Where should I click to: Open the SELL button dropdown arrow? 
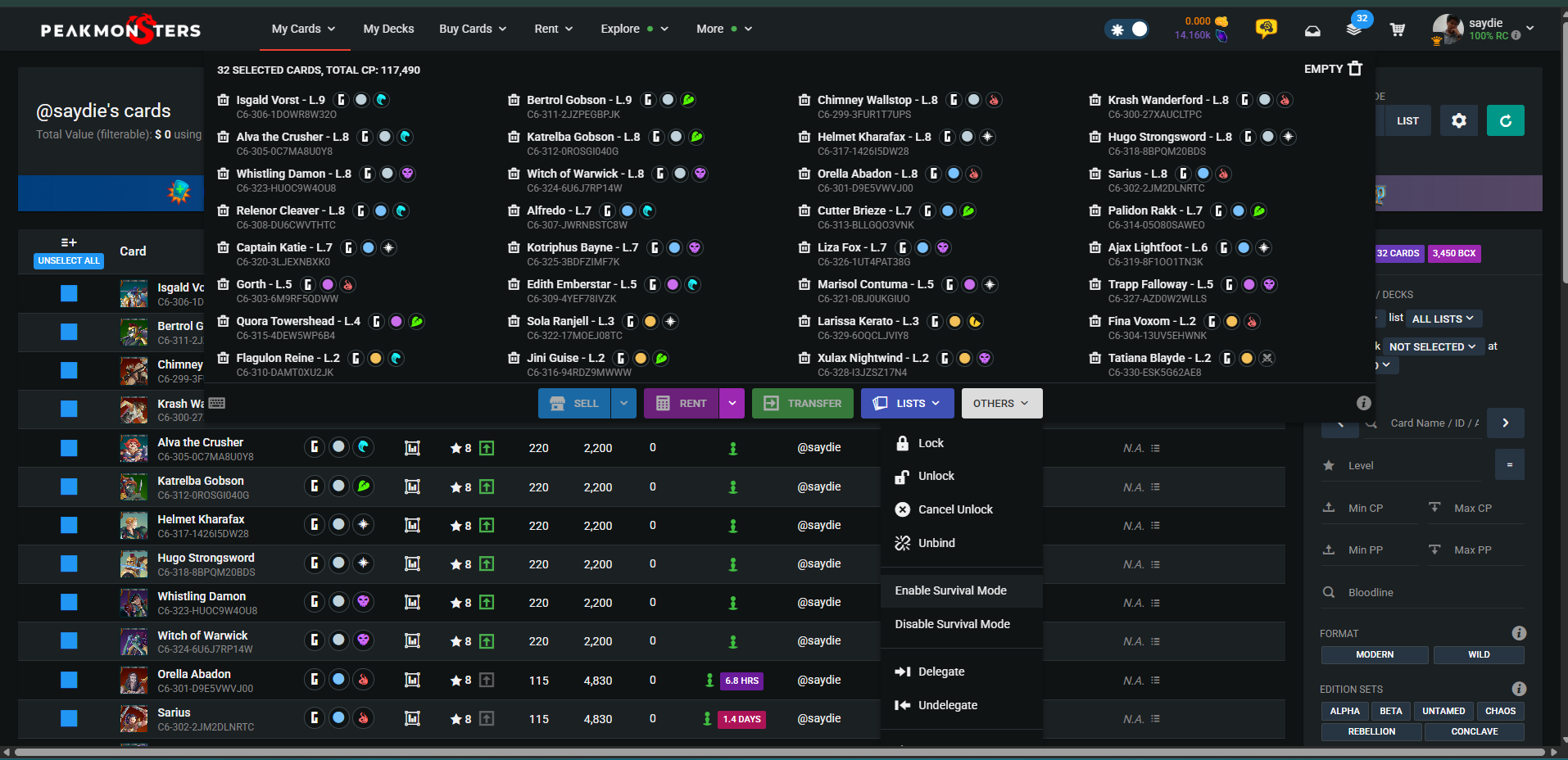(x=623, y=403)
